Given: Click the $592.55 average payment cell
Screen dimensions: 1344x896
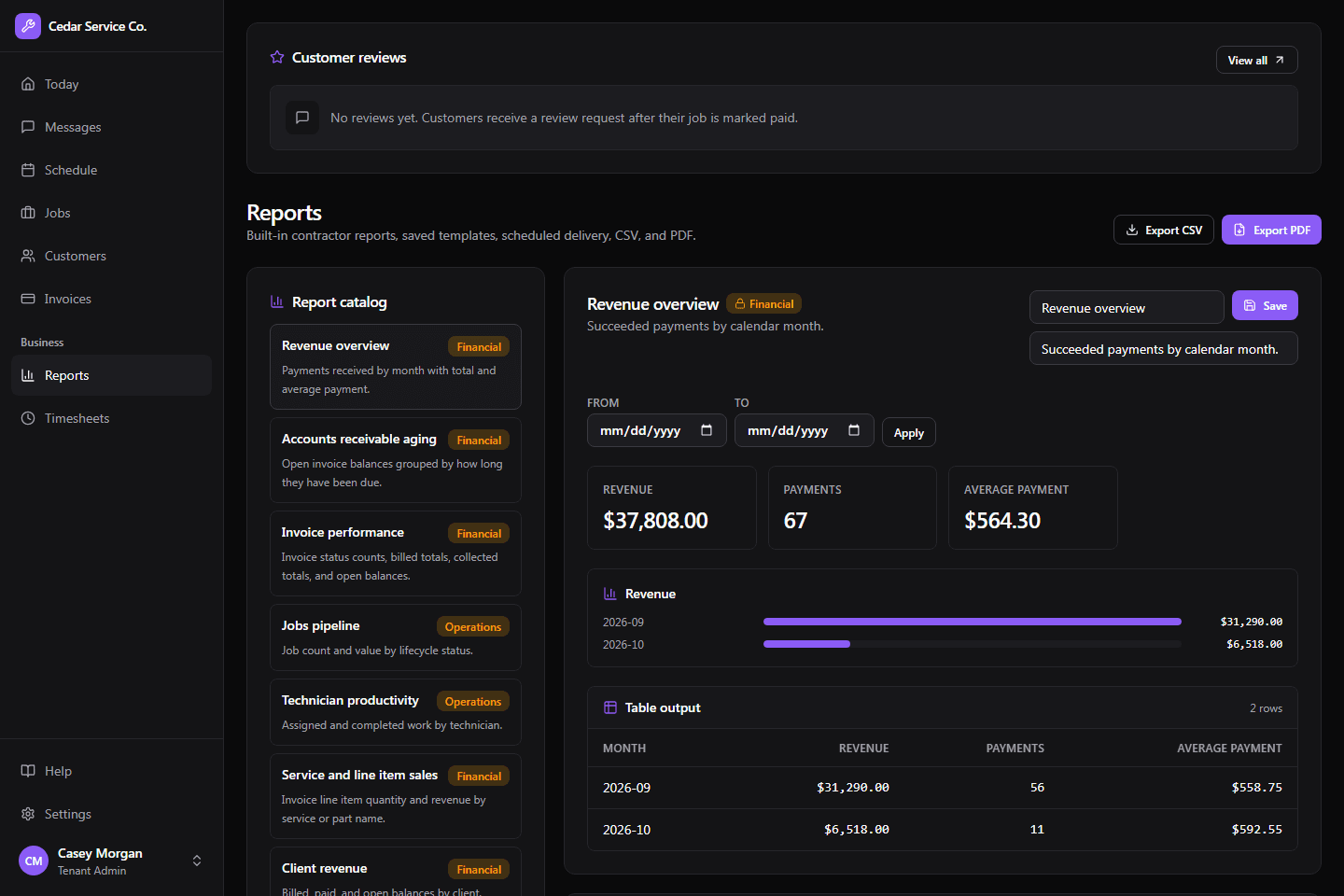Looking at the screenshot, I should tap(1256, 830).
